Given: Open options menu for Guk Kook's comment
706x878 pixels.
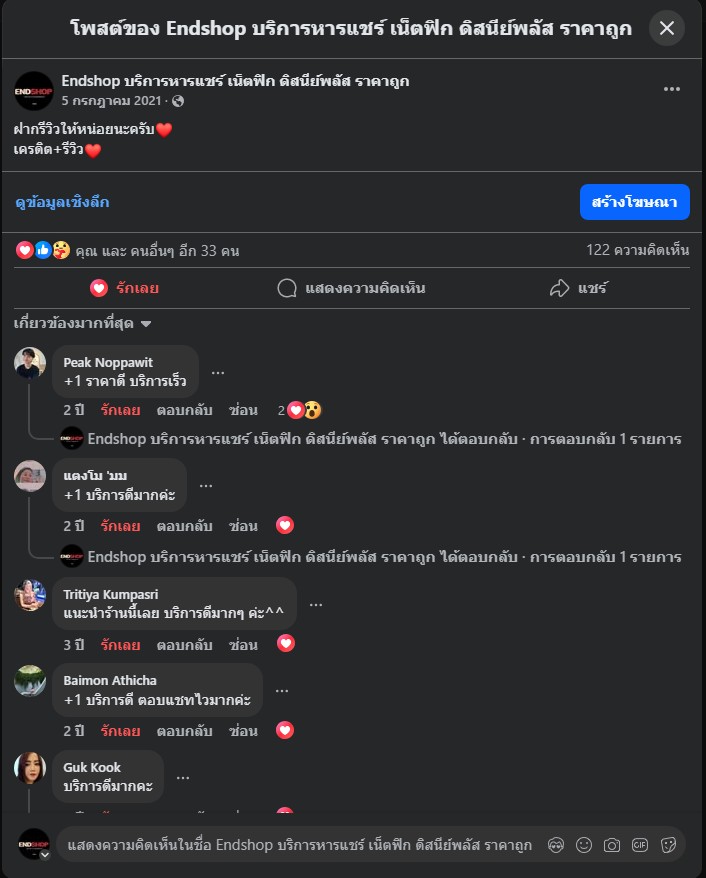Looking at the screenshot, I should [x=183, y=777].
